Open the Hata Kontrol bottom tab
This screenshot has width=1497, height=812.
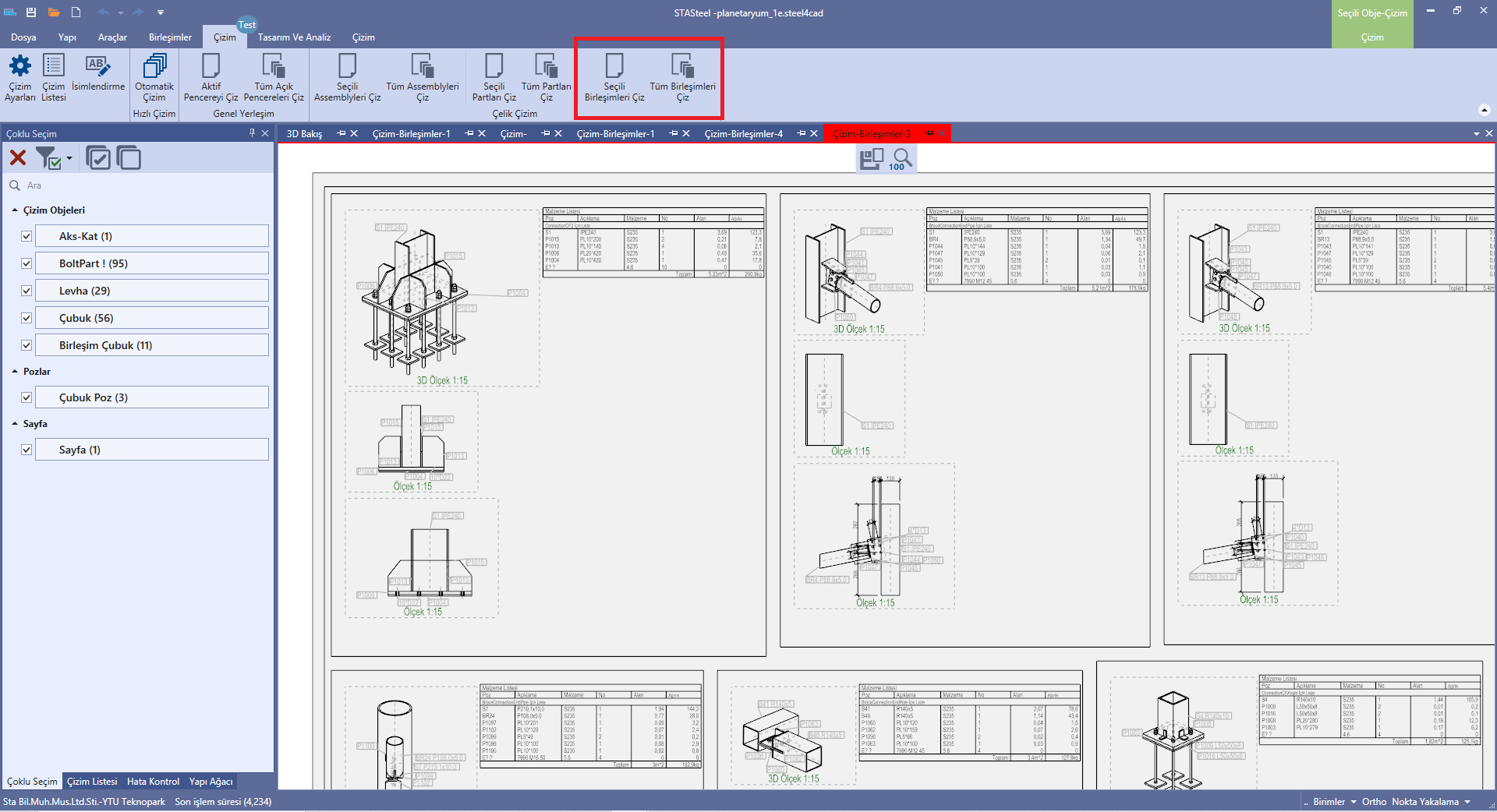pos(153,782)
